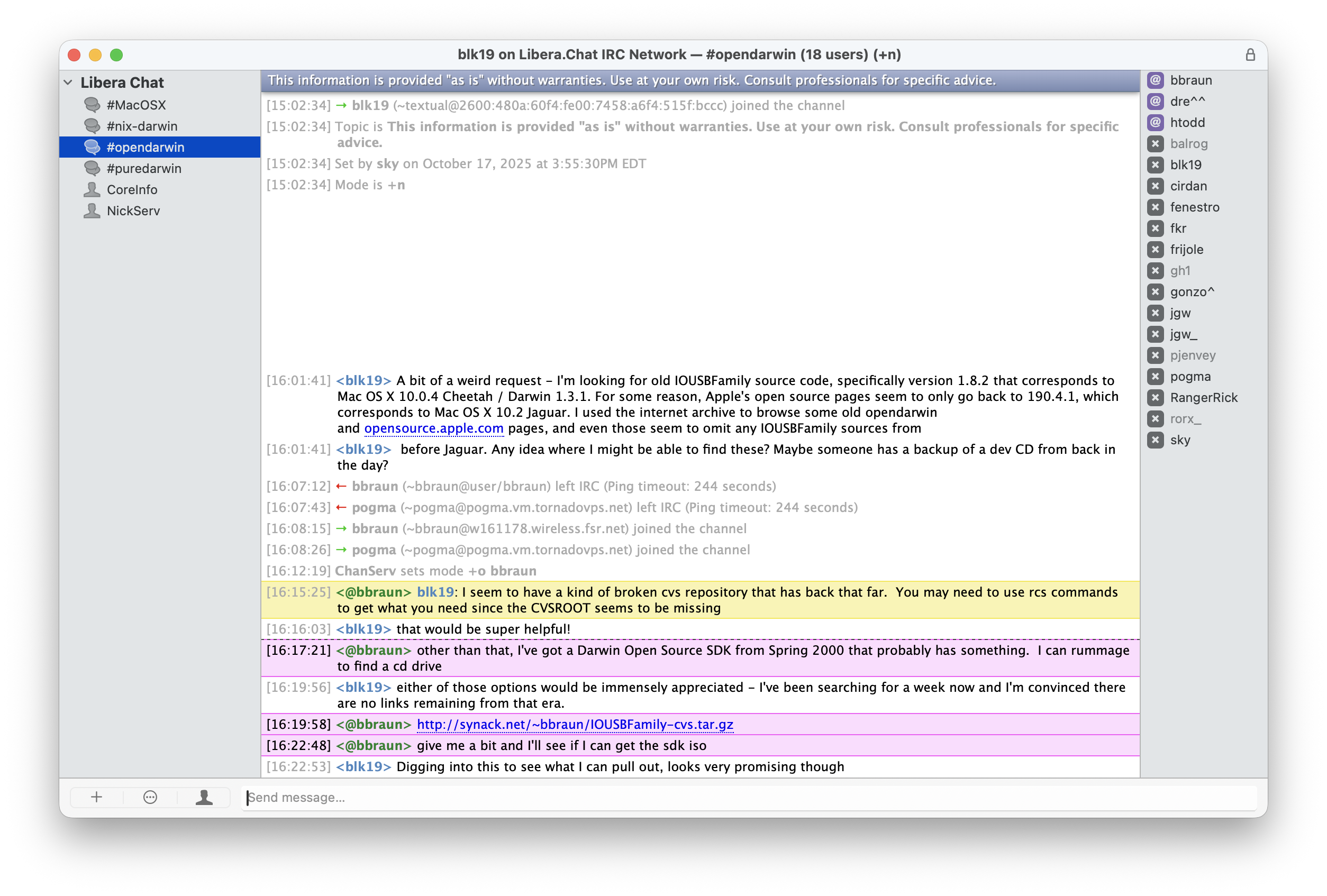Screen dimensions: 1327x896
Task: Click the chat bubble icon beside #MacOSX
Action: point(93,104)
